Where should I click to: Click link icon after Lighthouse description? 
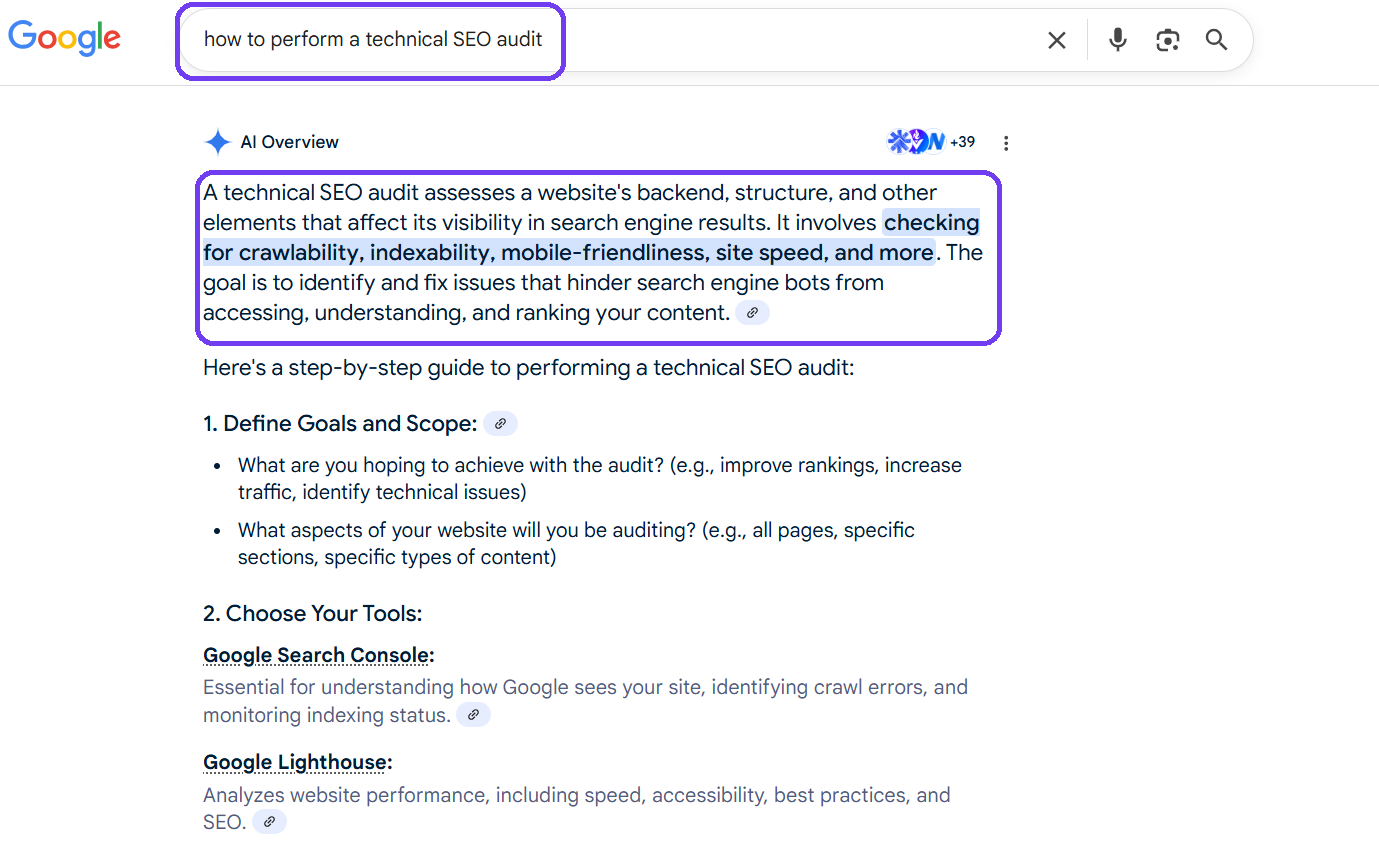[269, 822]
